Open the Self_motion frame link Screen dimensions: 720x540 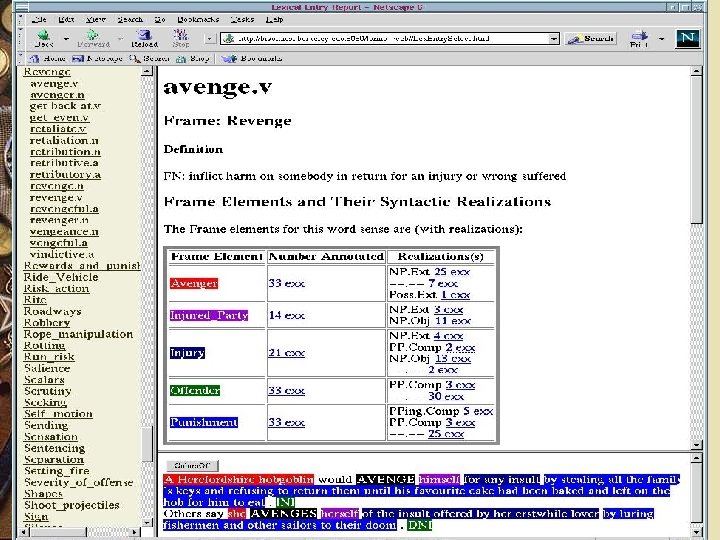tap(58, 414)
